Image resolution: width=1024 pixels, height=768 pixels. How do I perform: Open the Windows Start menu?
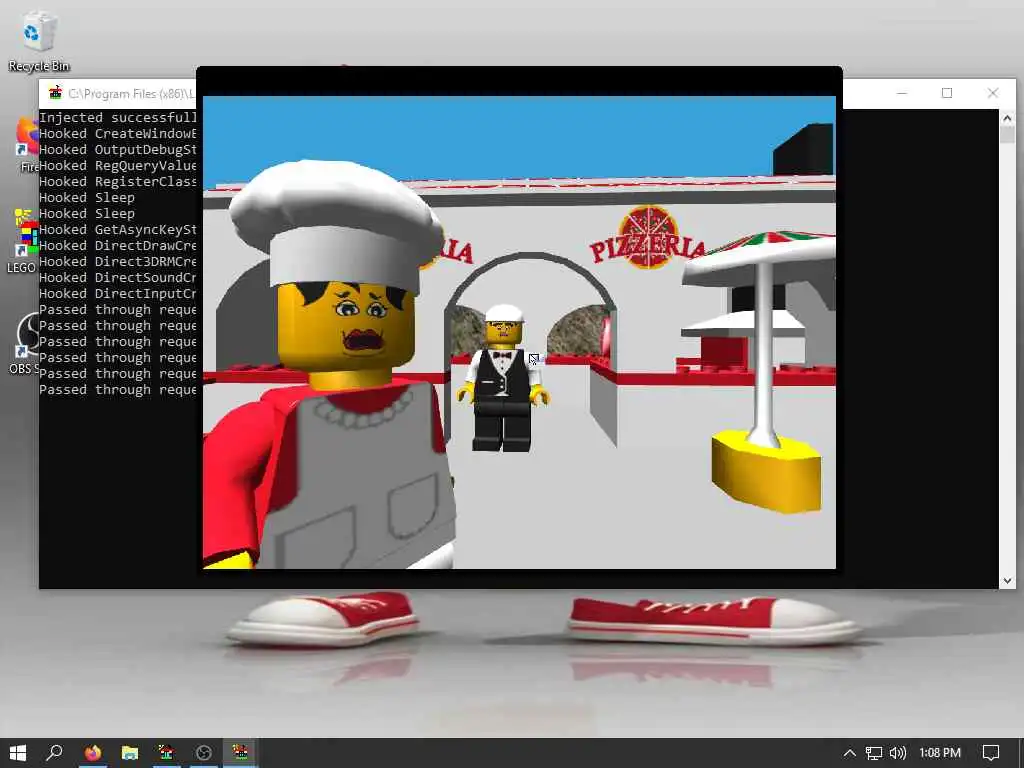[x=18, y=753]
